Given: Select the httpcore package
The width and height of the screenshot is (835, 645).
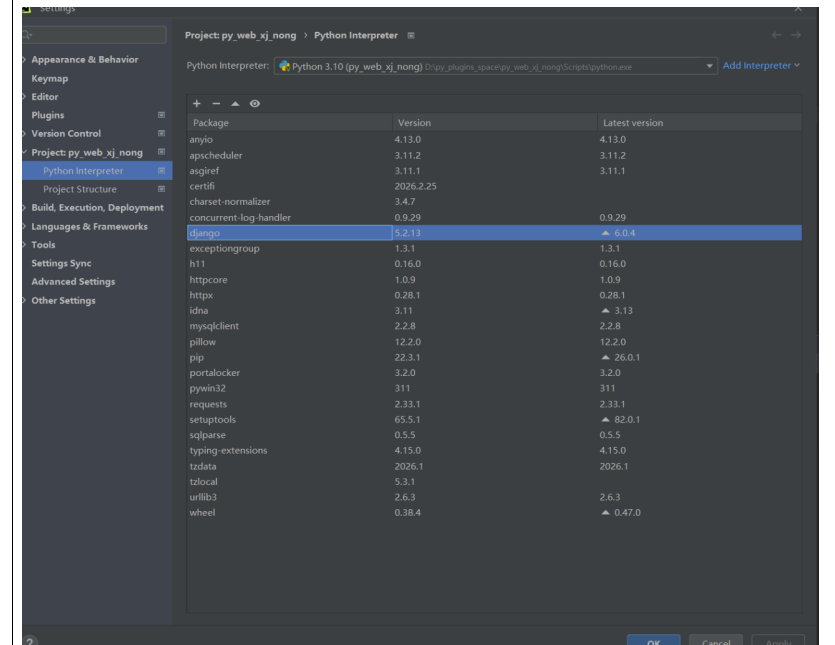Looking at the screenshot, I should (x=494, y=280).
